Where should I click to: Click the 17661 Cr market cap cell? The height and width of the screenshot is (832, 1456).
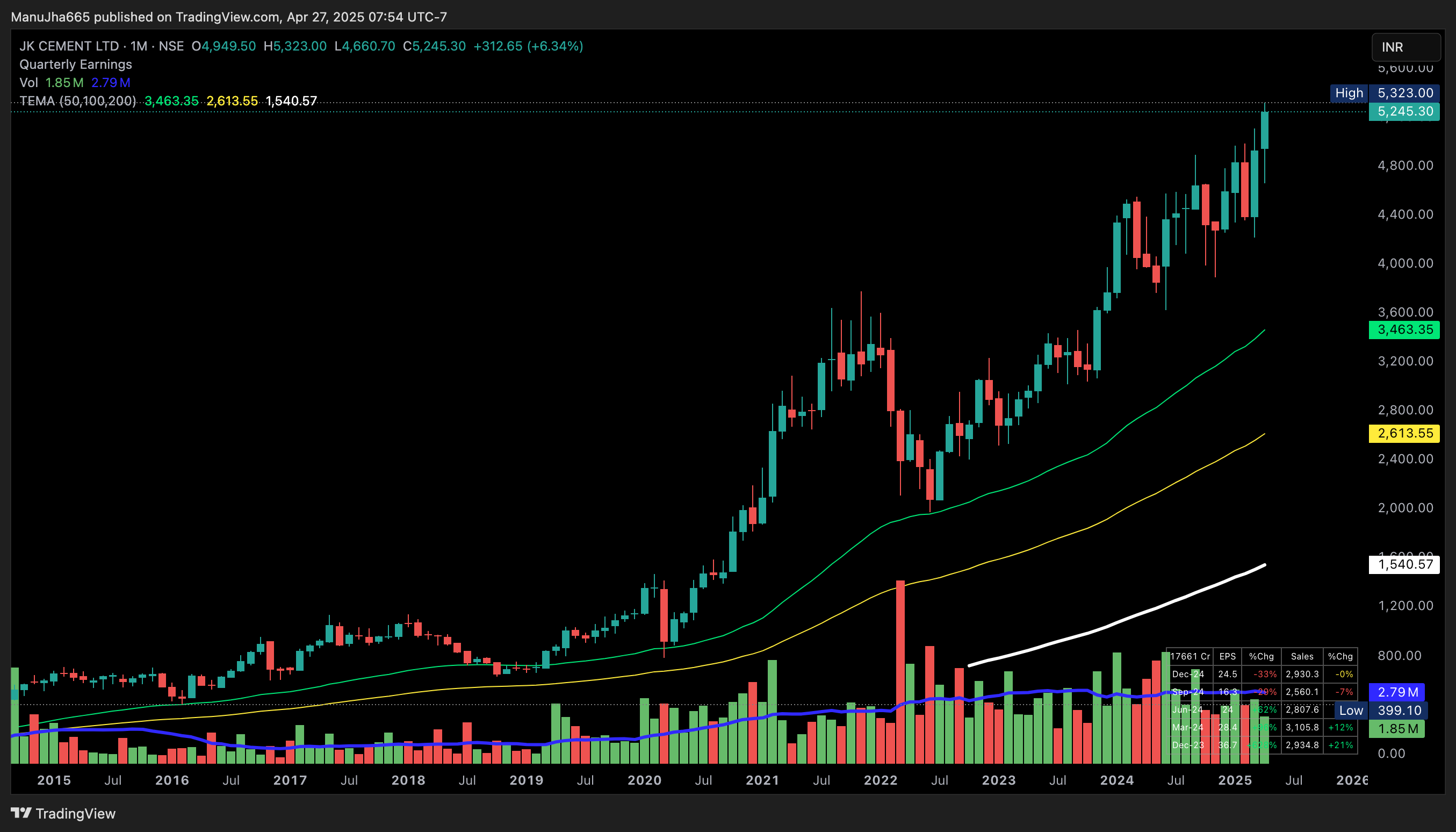1191,657
